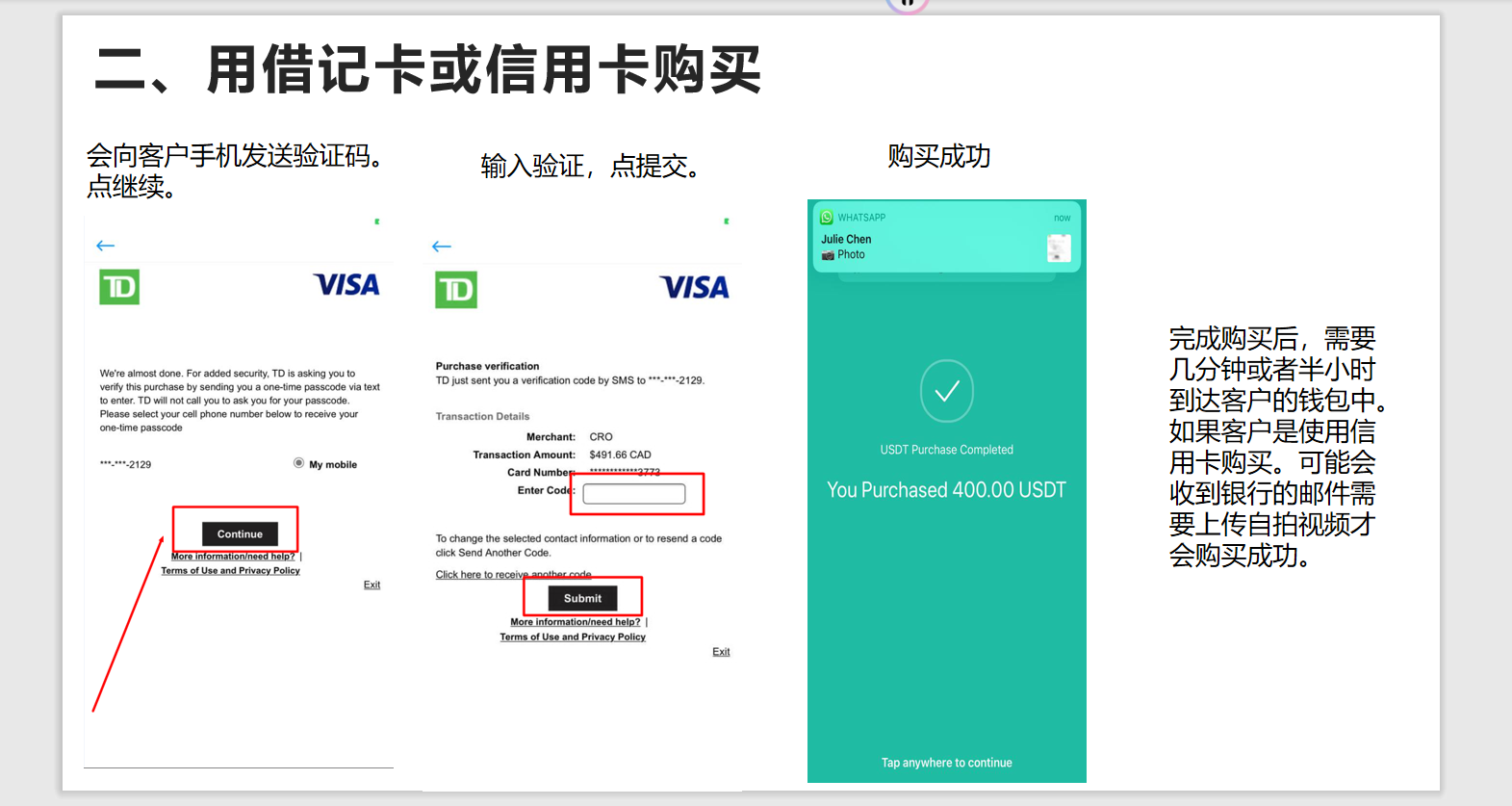Viewport: 1512px width, 806px height.
Task: Open the 'Click here to receive another code' link
Action: point(513,575)
